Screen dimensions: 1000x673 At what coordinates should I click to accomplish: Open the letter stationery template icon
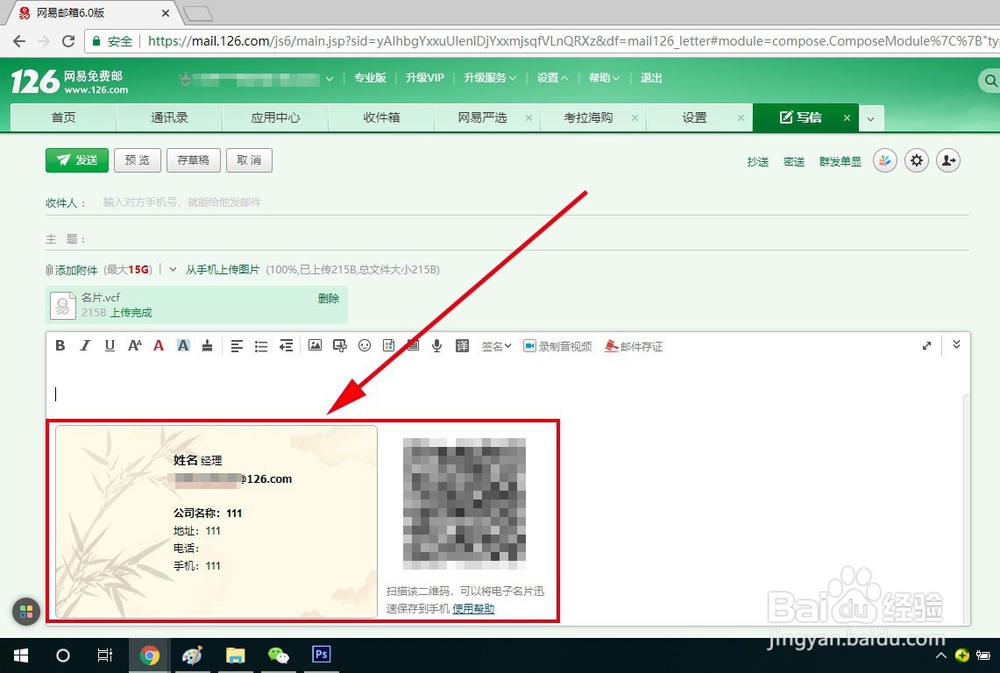388,346
